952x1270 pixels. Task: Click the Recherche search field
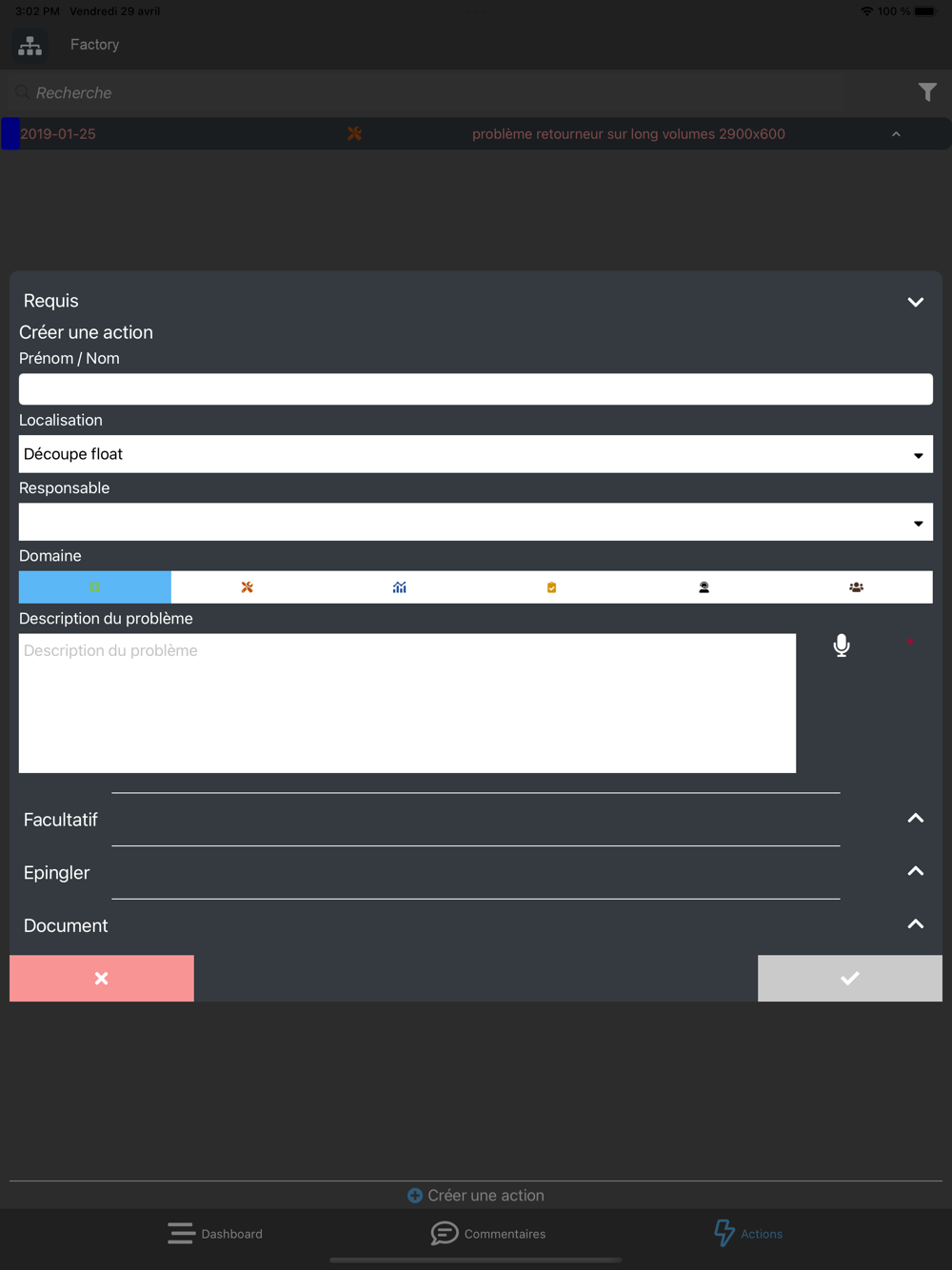426,92
